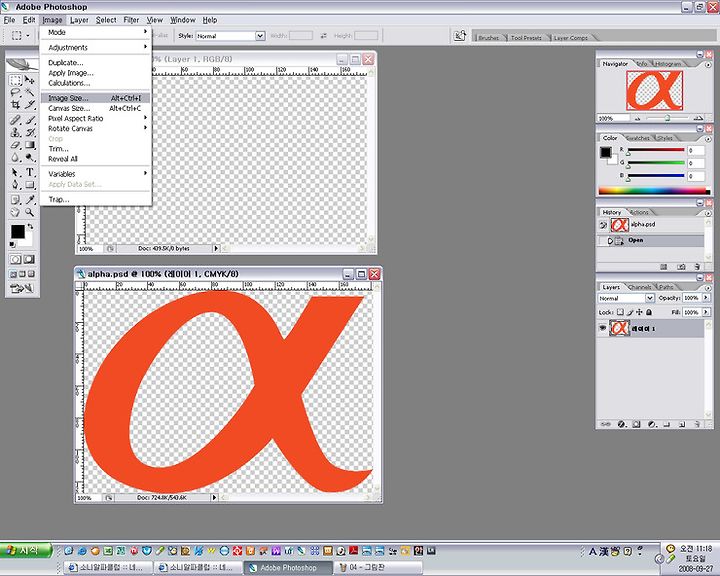Select the Clone Stamp tool
Viewport: 720px width, 576px height.
(x=15, y=133)
